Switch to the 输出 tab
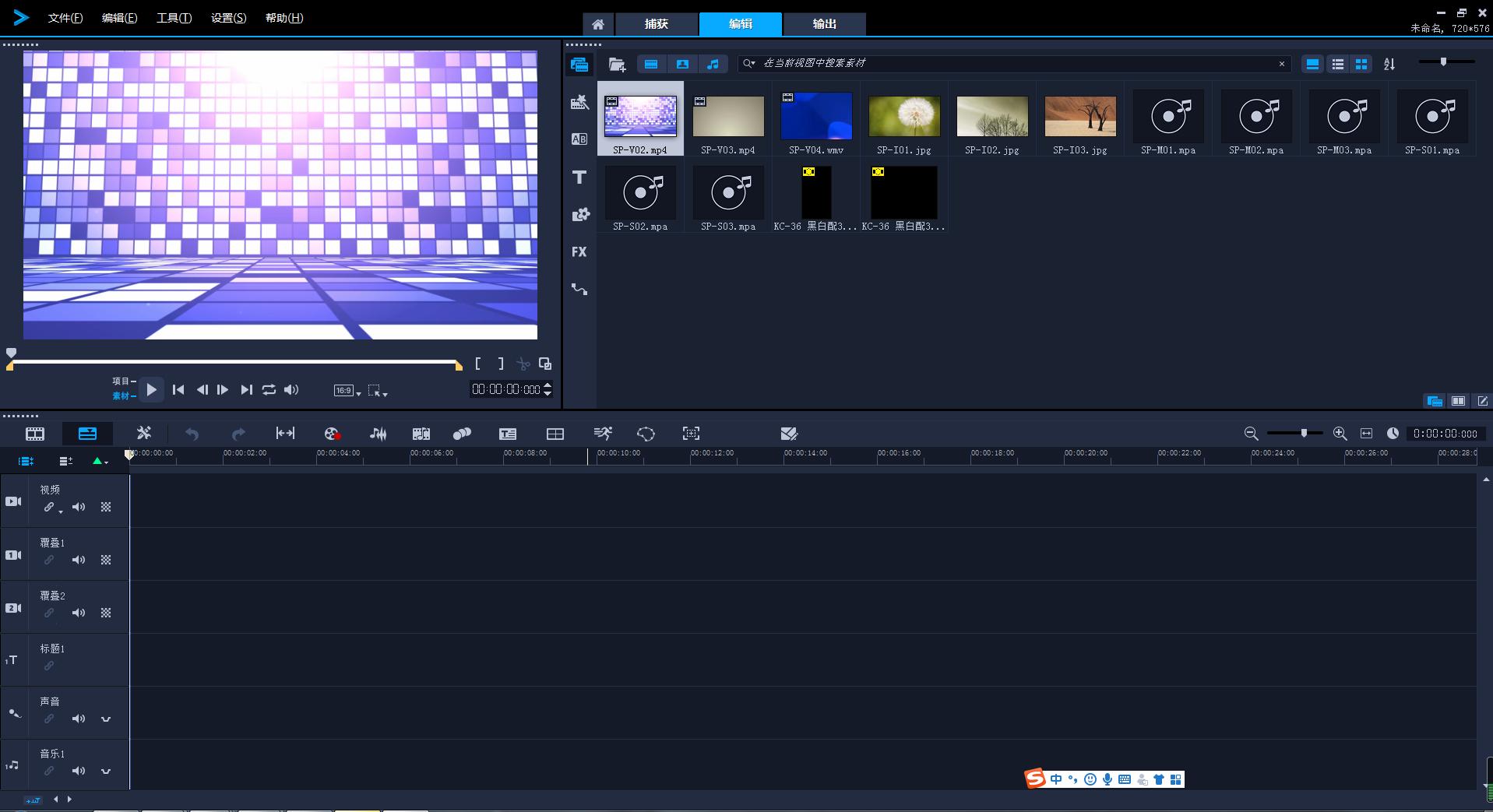 pos(824,24)
